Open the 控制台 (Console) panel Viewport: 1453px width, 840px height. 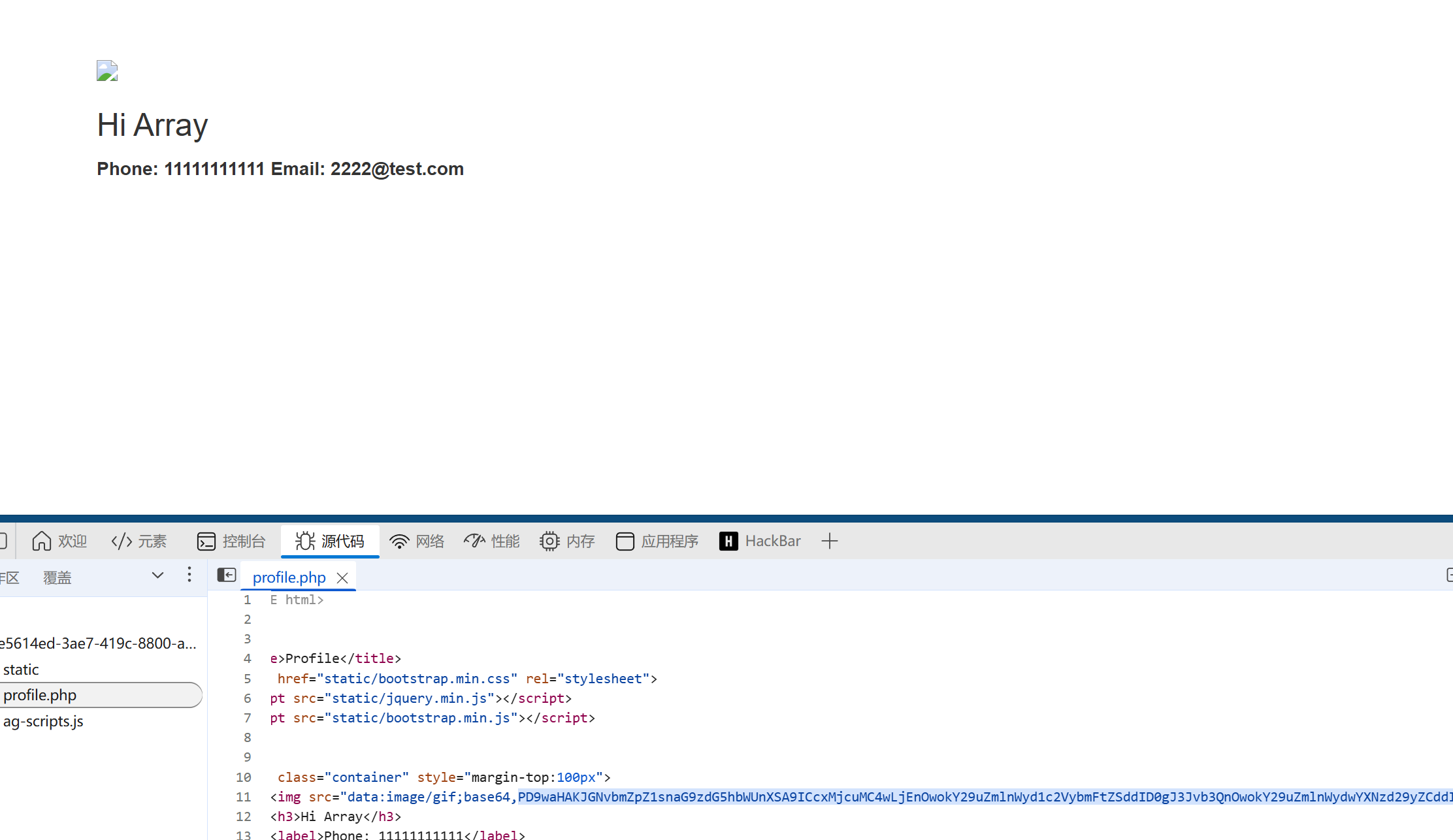pos(231,541)
